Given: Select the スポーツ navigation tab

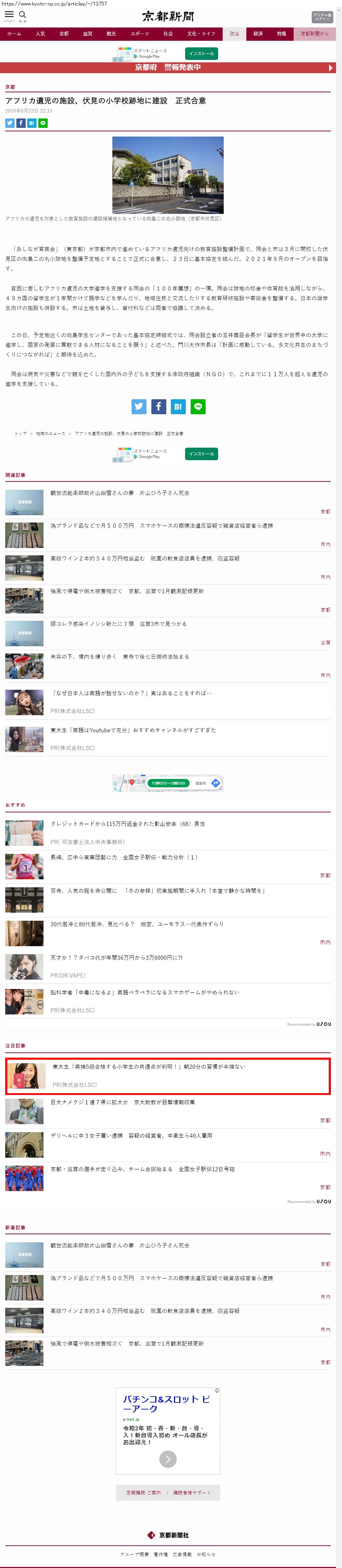Looking at the screenshot, I should [x=140, y=34].
